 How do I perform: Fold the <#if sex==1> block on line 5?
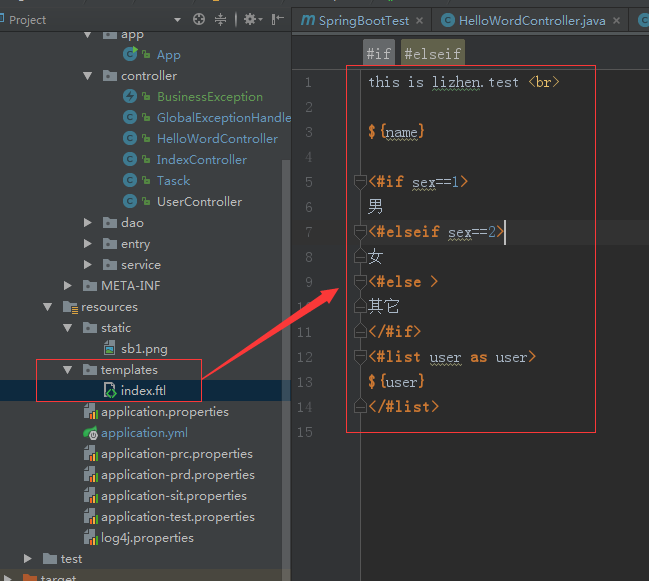(360, 182)
